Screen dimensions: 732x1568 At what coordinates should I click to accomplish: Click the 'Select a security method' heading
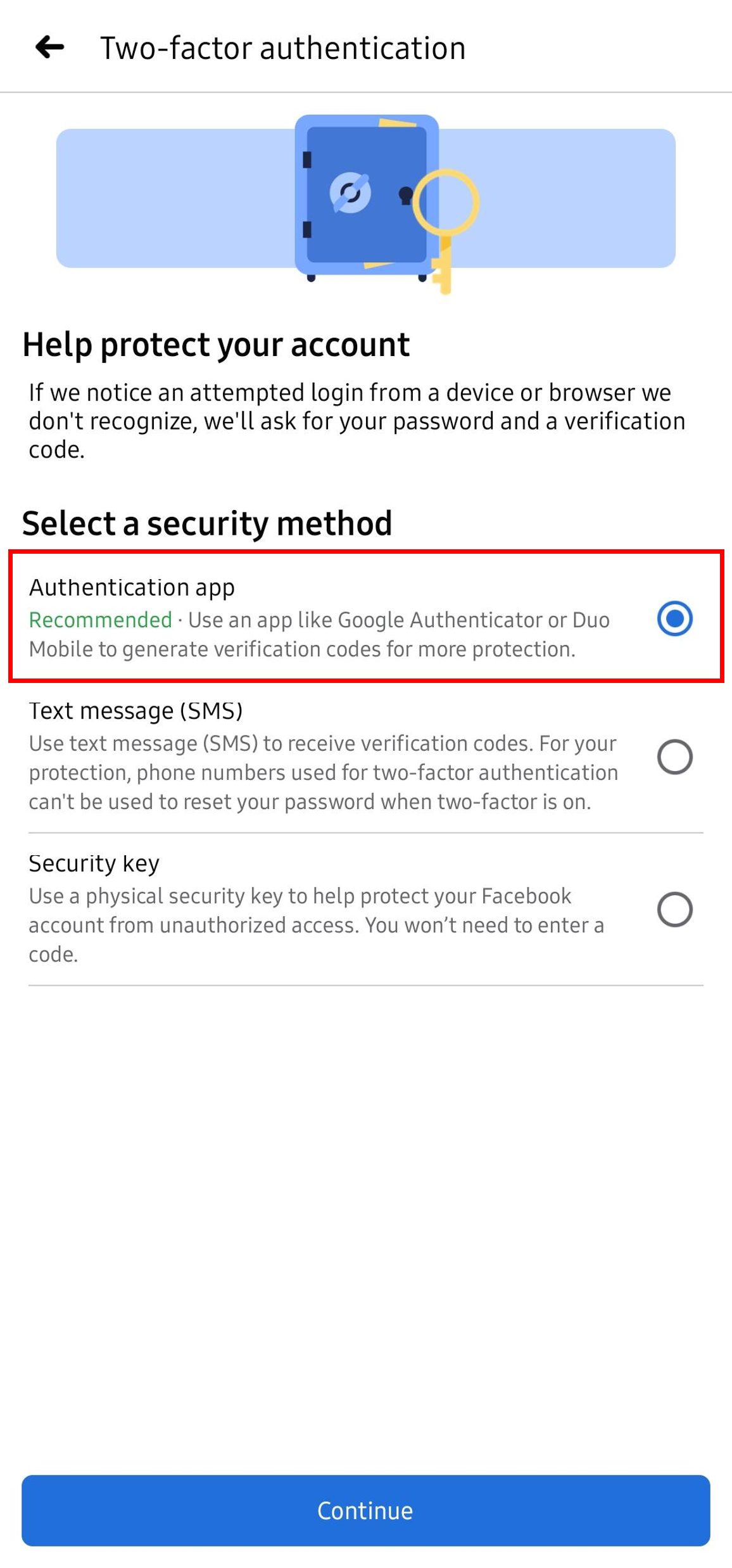207,523
